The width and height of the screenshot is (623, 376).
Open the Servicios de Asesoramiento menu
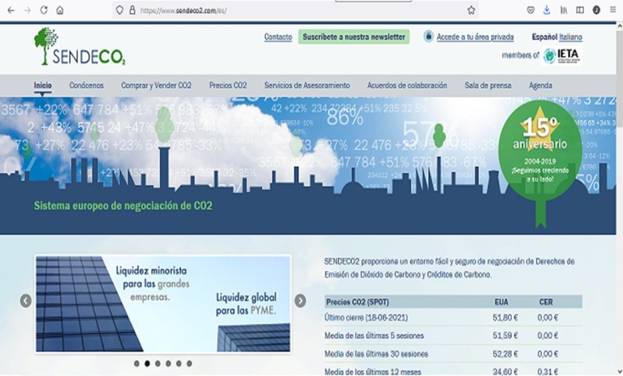(307, 85)
